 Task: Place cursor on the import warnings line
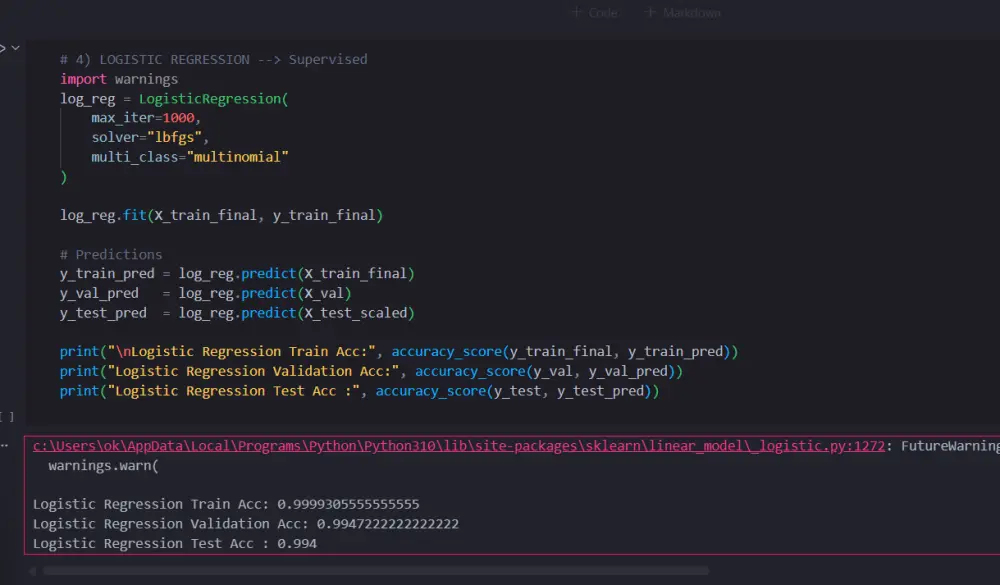[x=119, y=79]
